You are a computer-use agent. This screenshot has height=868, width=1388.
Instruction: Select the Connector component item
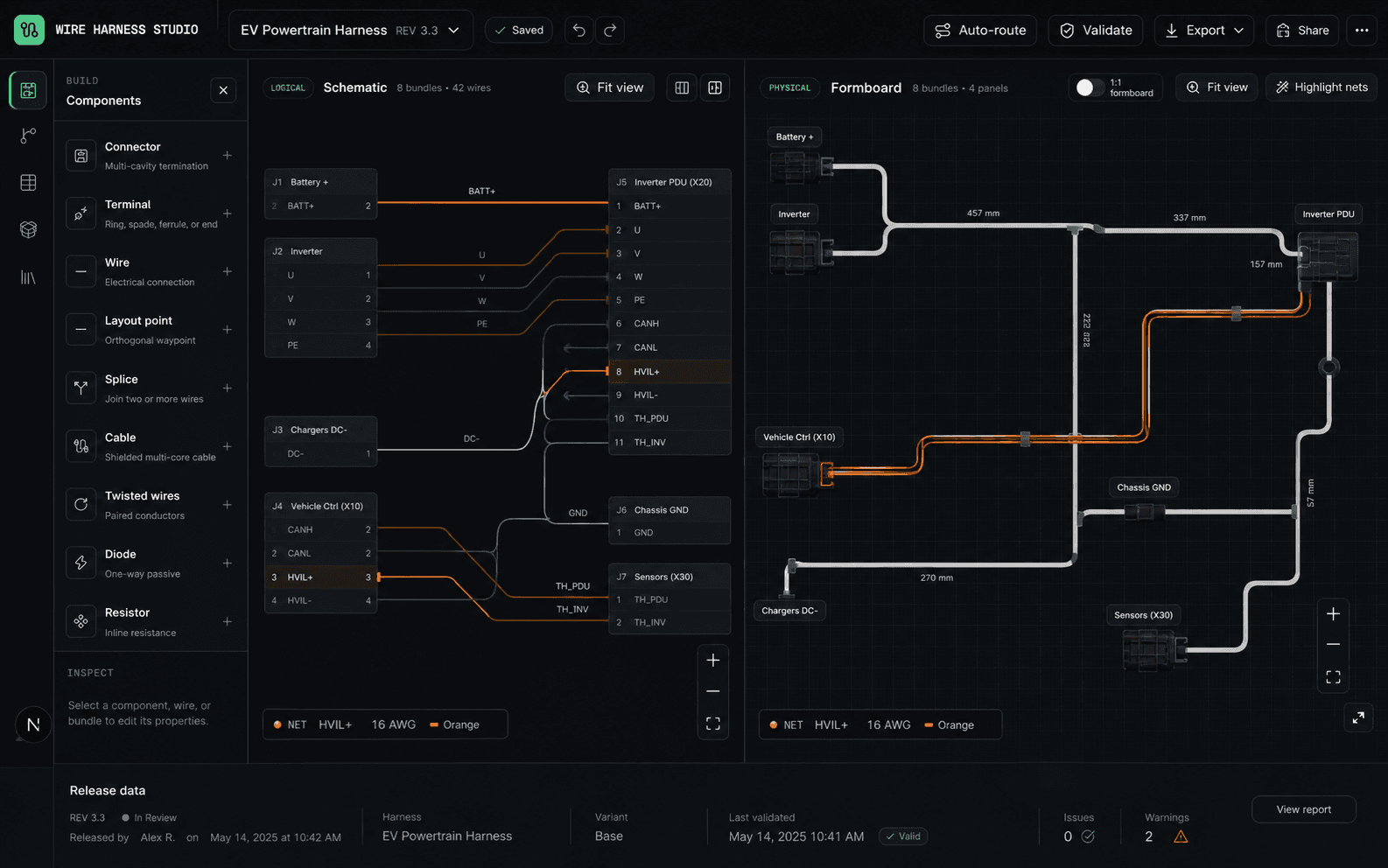[x=151, y=156]
